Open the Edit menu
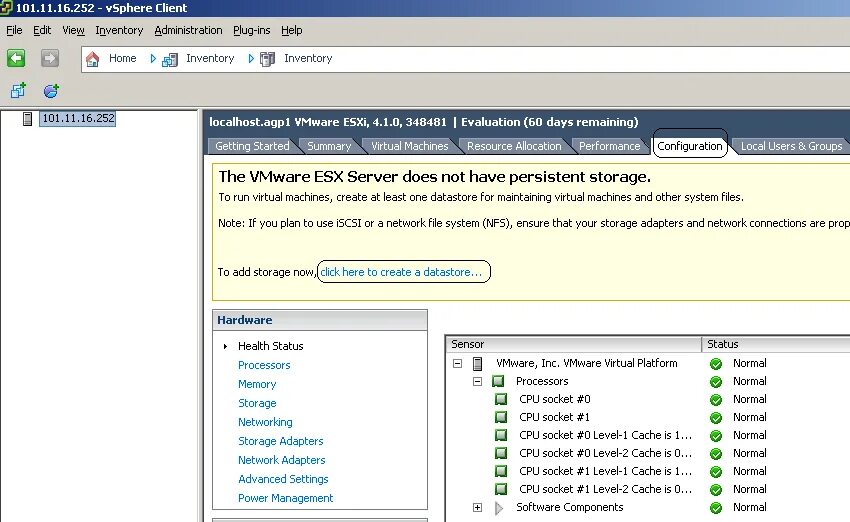 pos(42,30)
